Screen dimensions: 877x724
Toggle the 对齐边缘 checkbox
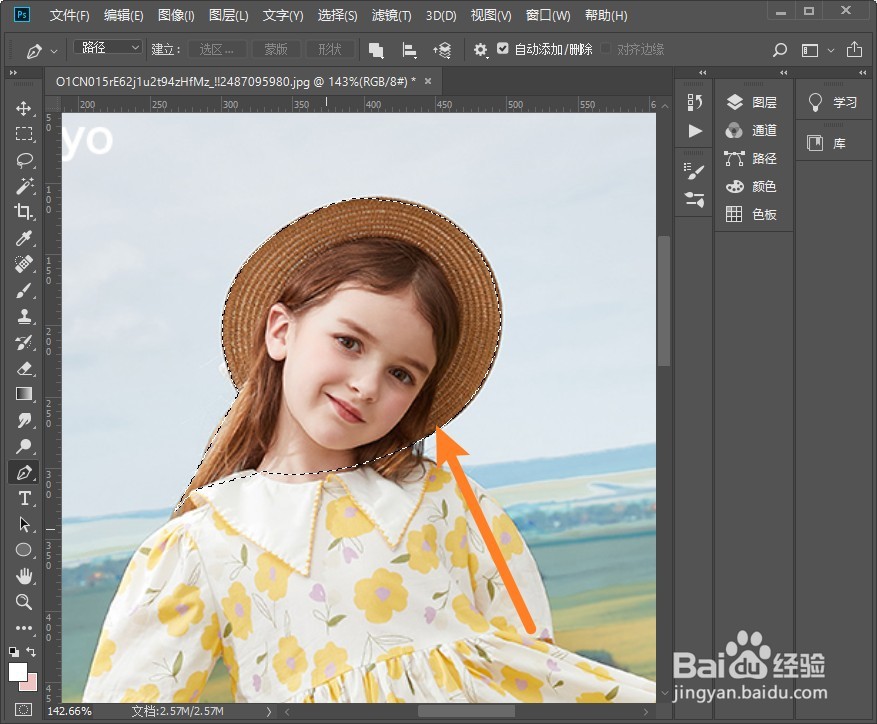pyautogui.click(x=606, y=49)
